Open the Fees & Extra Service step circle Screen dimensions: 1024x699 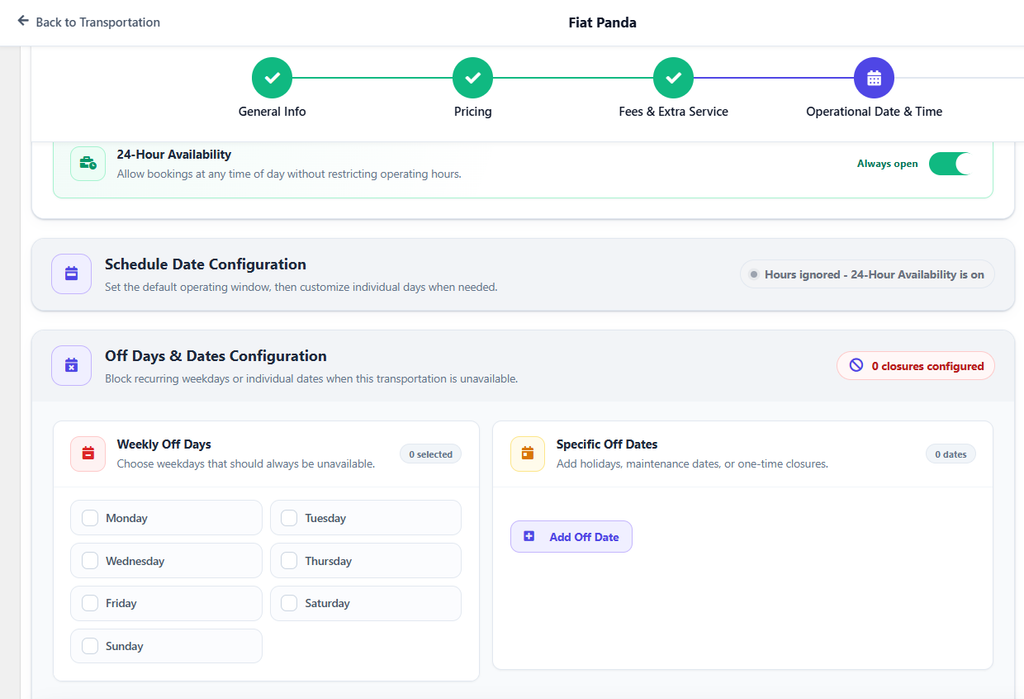[x=673, y=78]
